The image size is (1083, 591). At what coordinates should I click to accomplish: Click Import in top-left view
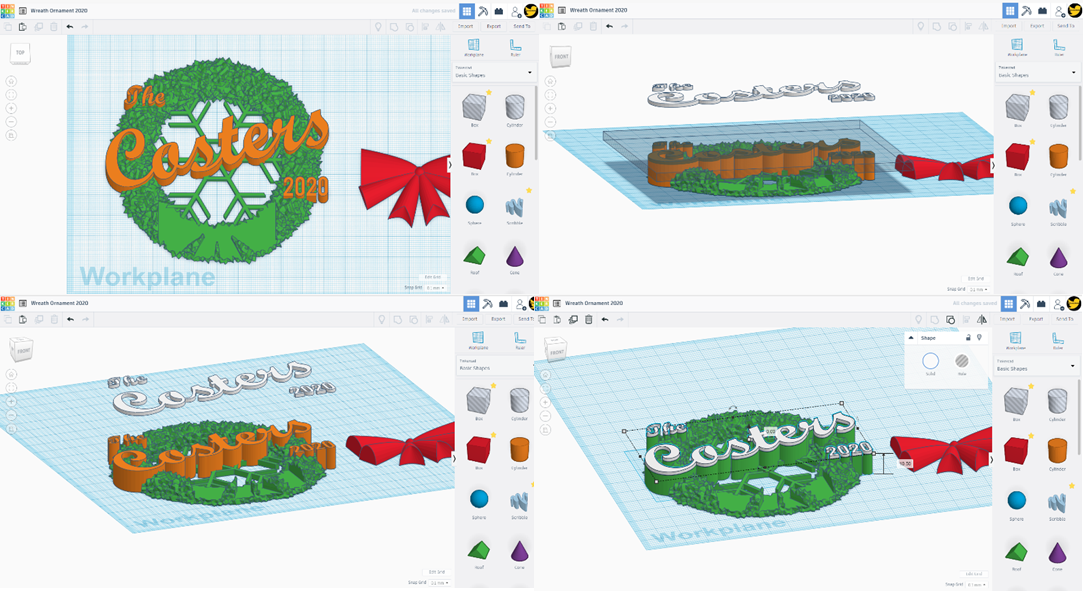coord(466,26)
